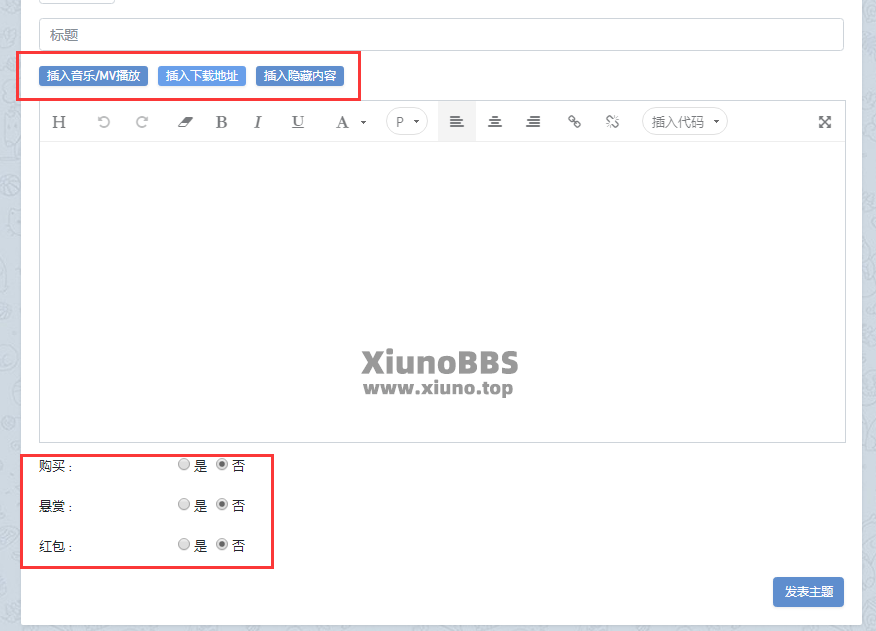Toggle italic formatting
The width and height of the screenshot is (876, 631).
point(258,122)
